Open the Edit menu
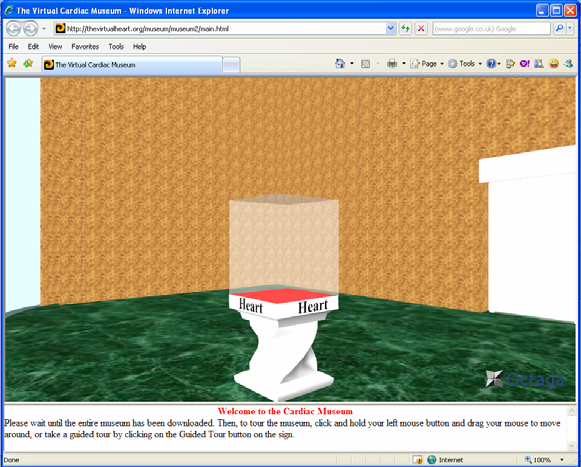Viewport: 581px width, 467px height. pos(33,47)
